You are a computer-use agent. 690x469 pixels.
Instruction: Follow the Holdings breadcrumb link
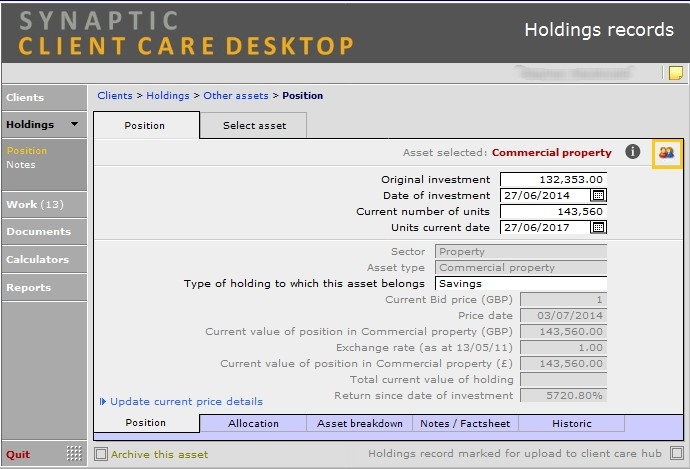[x=168, y=95]
